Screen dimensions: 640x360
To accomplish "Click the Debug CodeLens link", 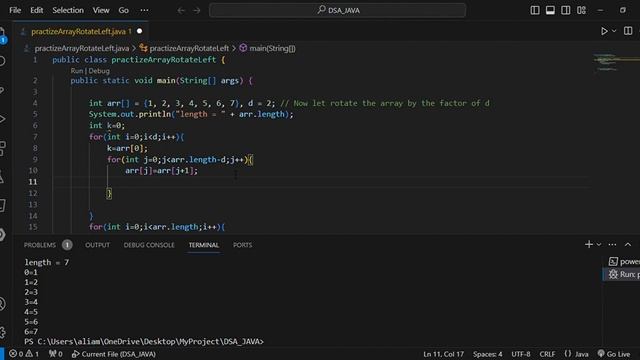I will point(99,71).
